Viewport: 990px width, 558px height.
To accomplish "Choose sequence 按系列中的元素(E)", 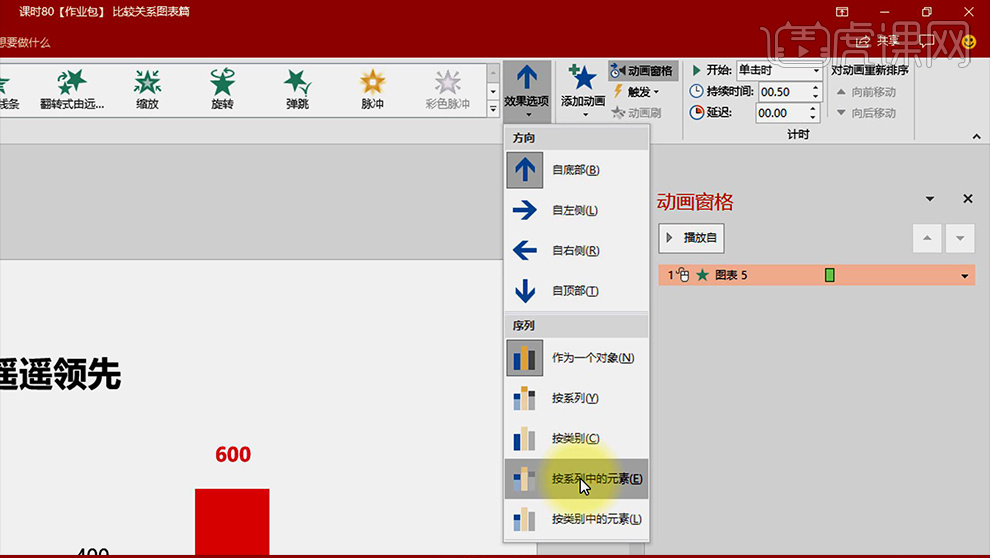I will pyautogui.click(x=576, y=479).
